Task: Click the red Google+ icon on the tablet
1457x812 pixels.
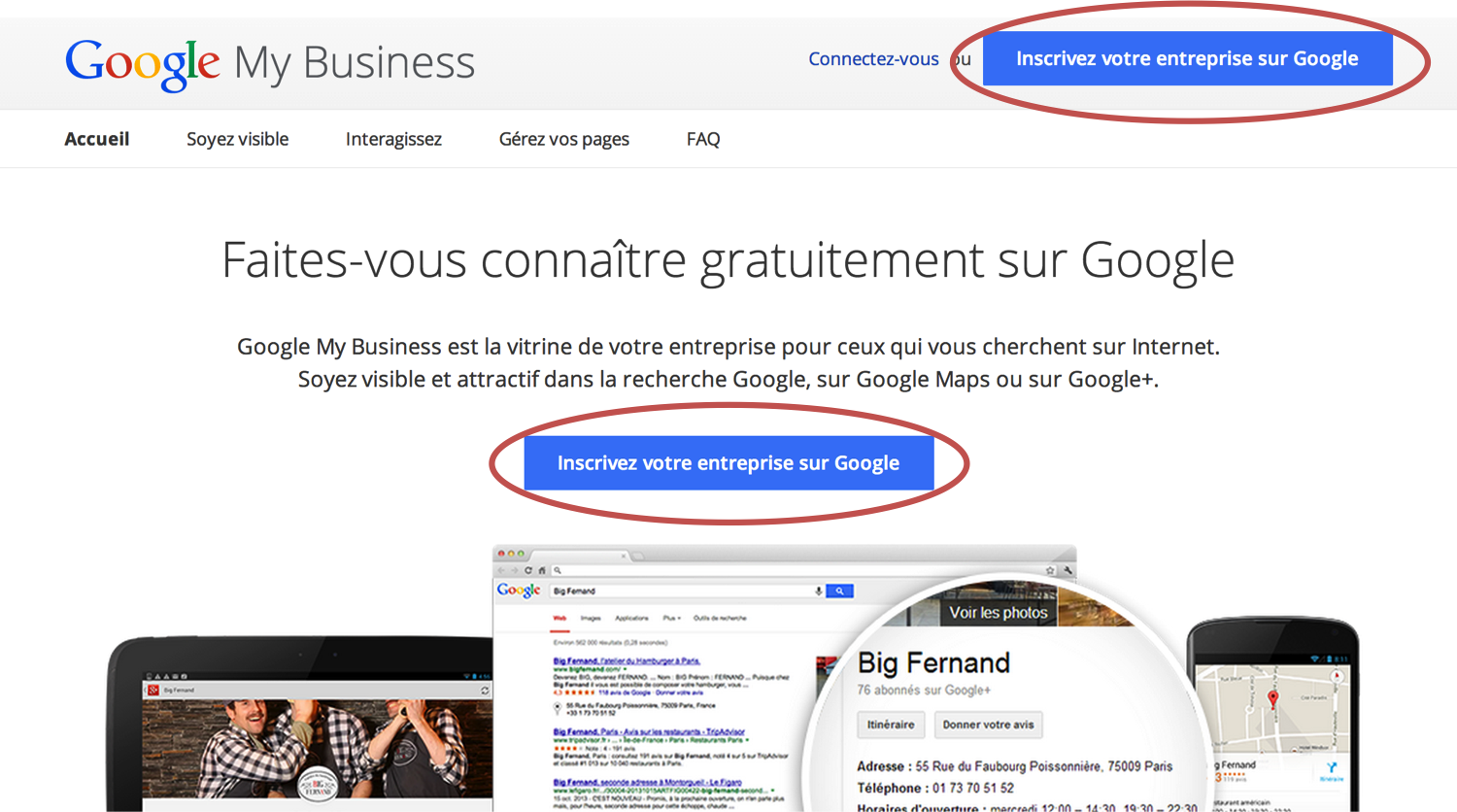Action: click(153, 691)
